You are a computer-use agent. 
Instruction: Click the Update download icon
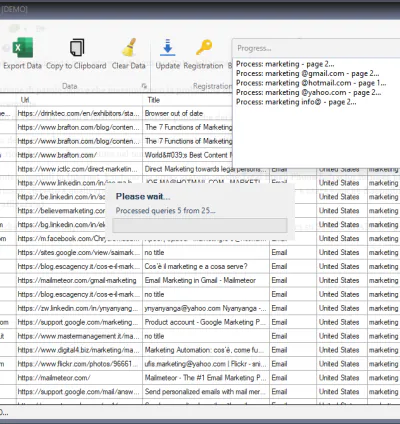[x=168, y=47]
